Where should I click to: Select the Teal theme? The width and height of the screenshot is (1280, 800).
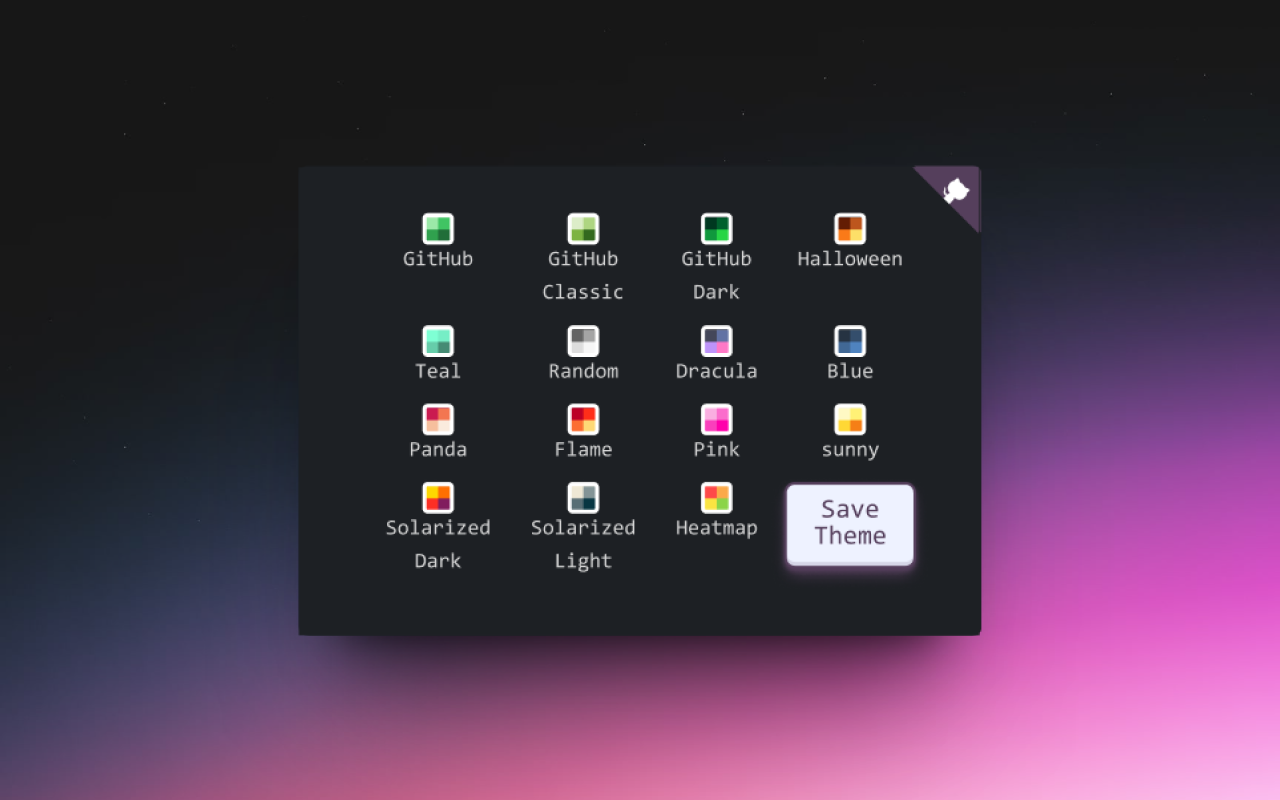click(437, 340)
